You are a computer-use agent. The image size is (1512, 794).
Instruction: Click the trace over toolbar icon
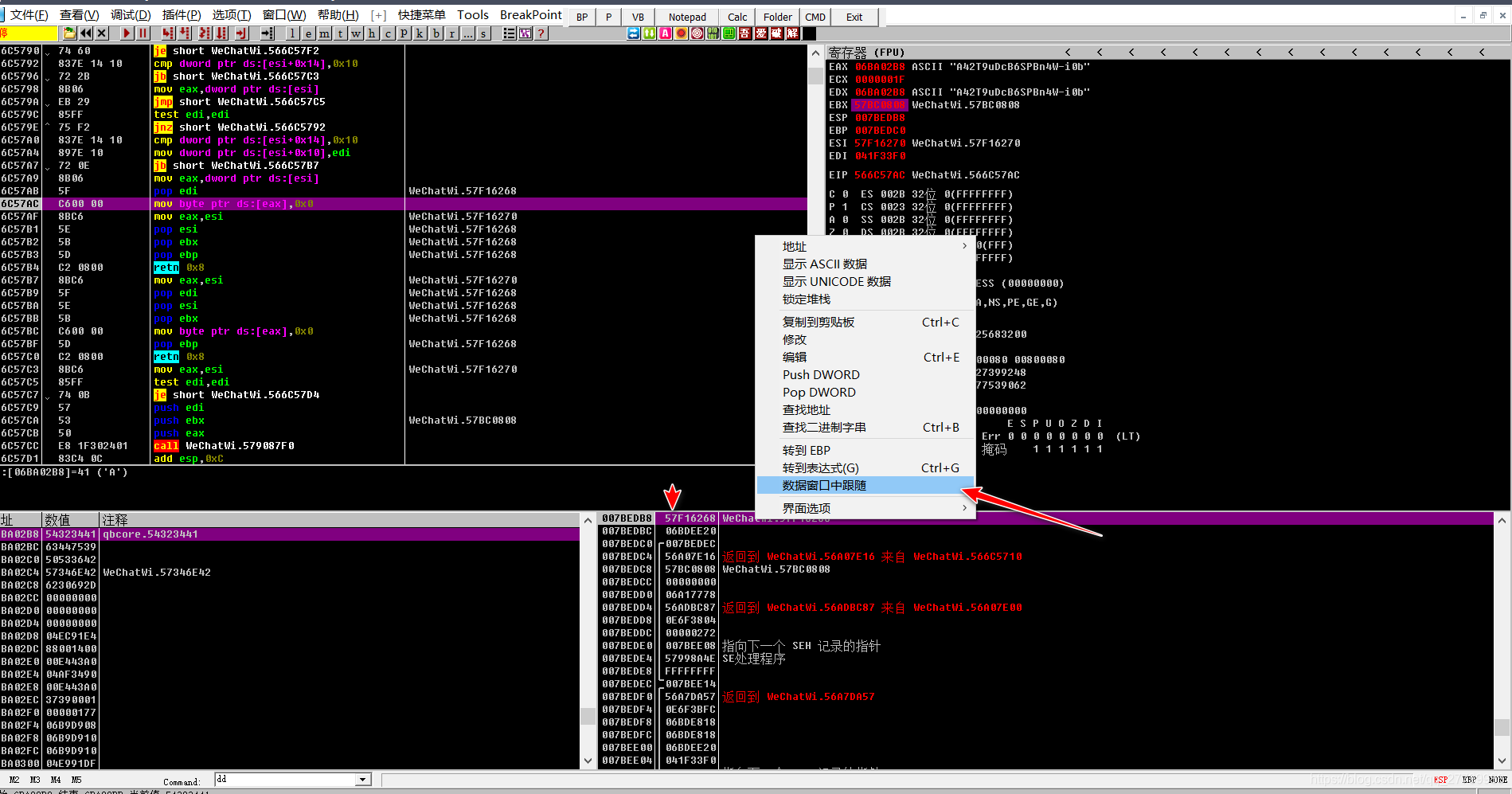click(222, 33)
